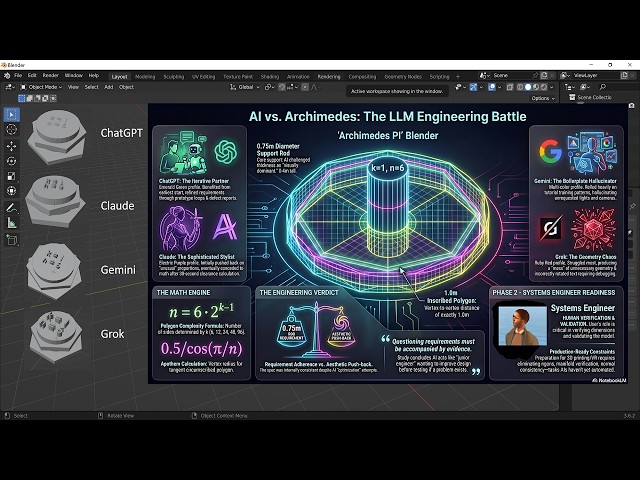Choose the Extend selection mode icon
The height and width of the screenshot is (480, 640).
(30, 98)
